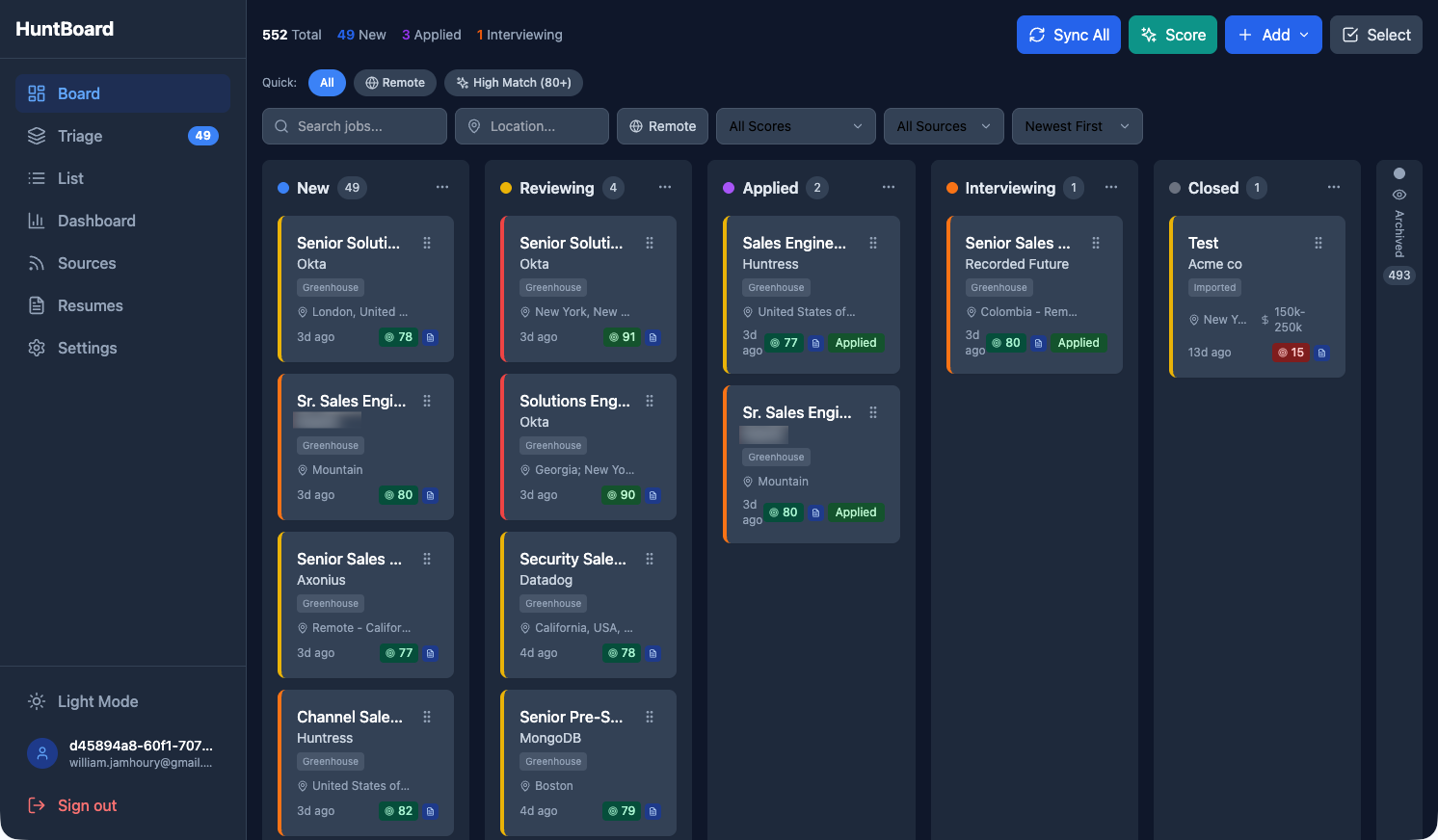Switch to Light Mode
The width and height of the screenshot is (1438, 840).
(x=82, y=701)
